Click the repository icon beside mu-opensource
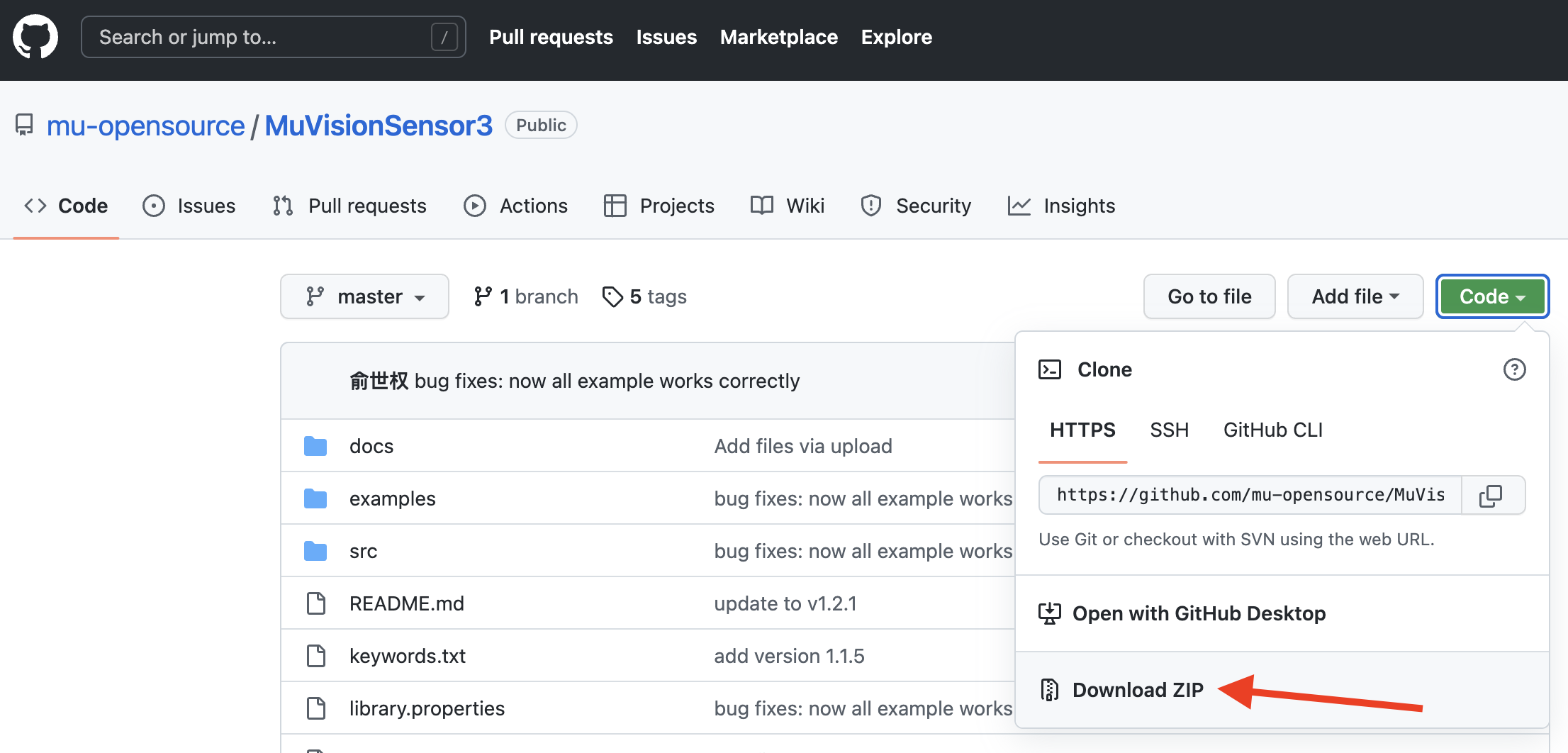This screenshot has width=1568, height=753. [24, 125]
